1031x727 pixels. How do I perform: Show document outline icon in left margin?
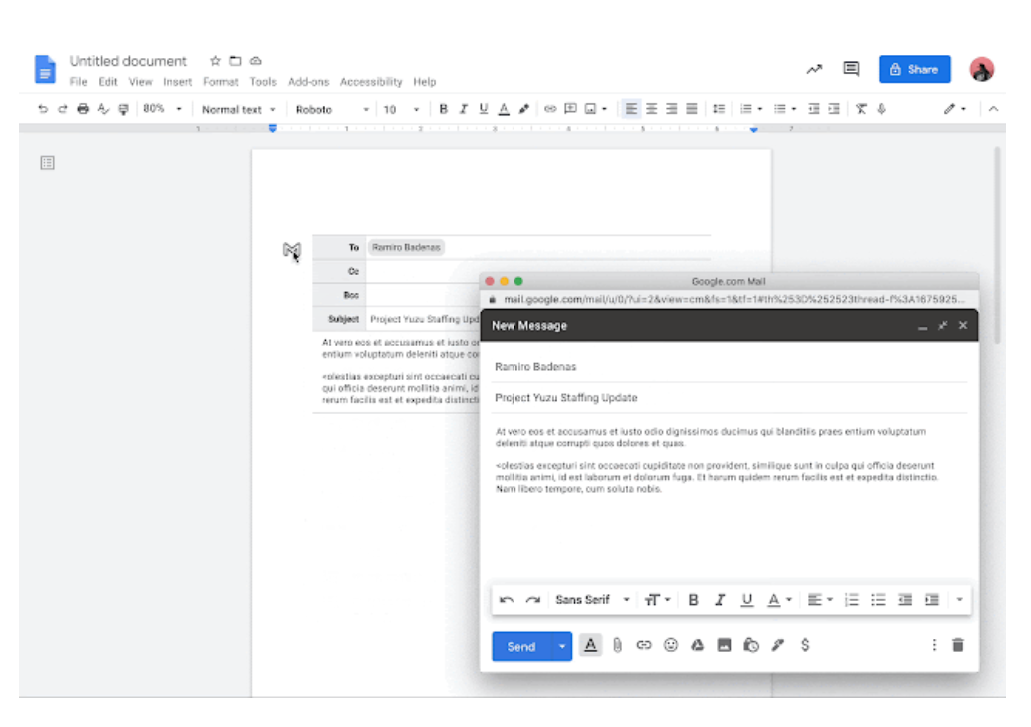47,162
